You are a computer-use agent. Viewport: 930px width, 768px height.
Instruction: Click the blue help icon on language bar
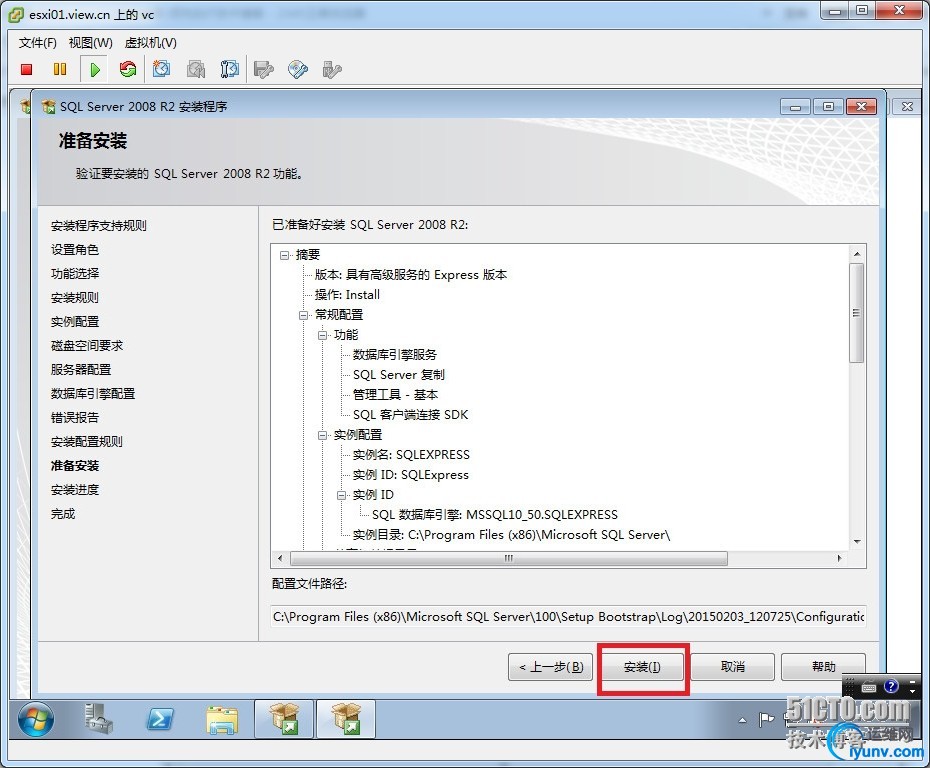[x=891, y=687]
